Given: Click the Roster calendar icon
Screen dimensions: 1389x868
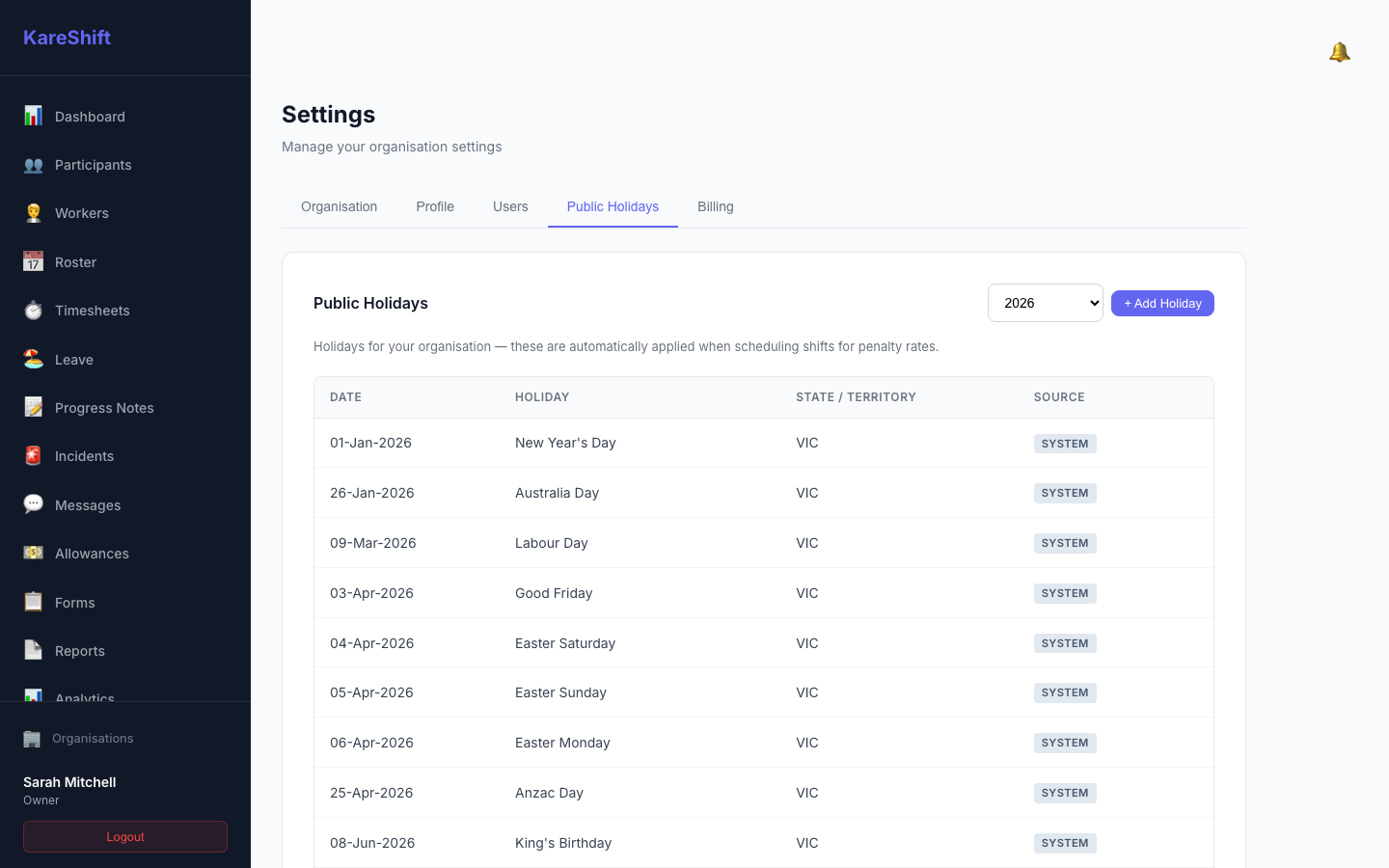Looking at the screenshot, I should pyautogui.click(x=33, y=261).
